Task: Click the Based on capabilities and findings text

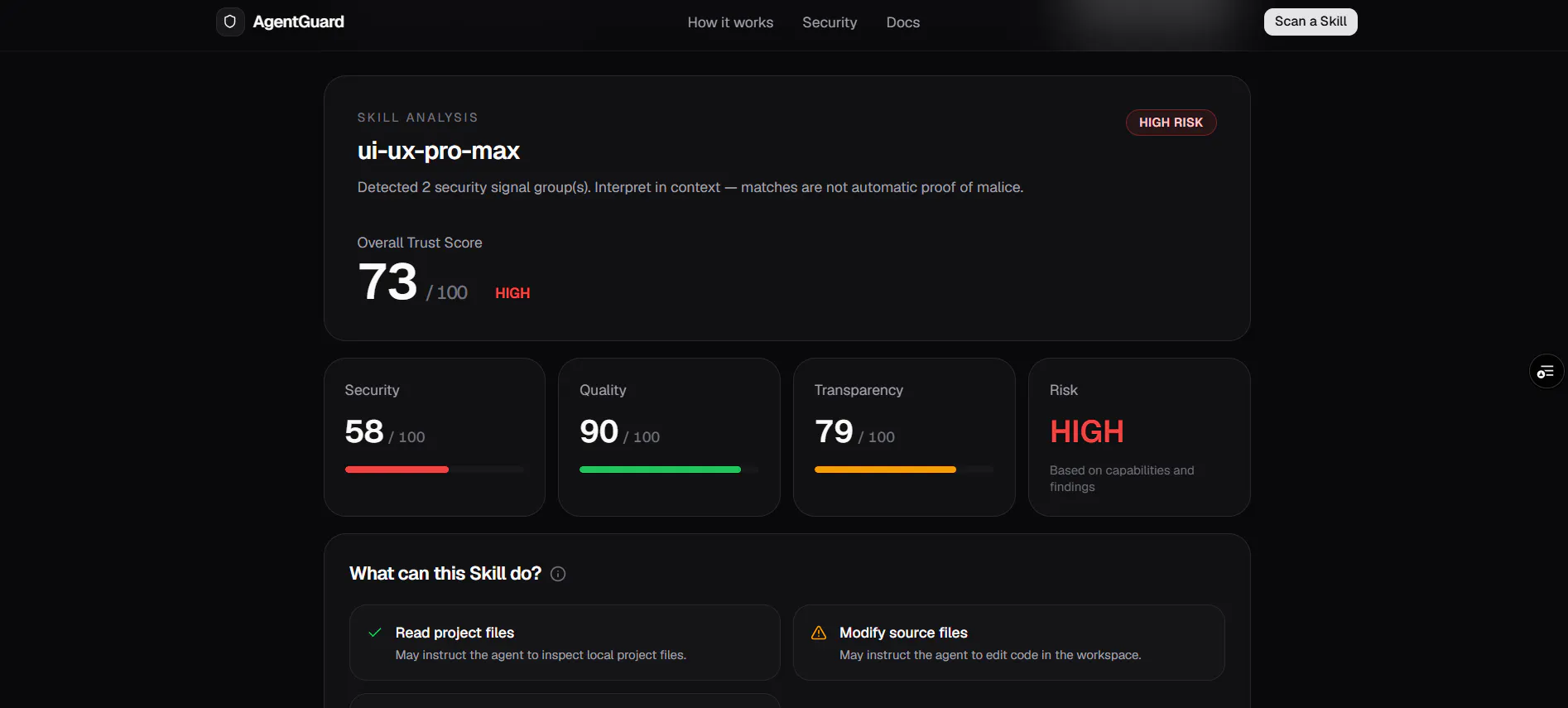Action: (x=1122, y=479)
